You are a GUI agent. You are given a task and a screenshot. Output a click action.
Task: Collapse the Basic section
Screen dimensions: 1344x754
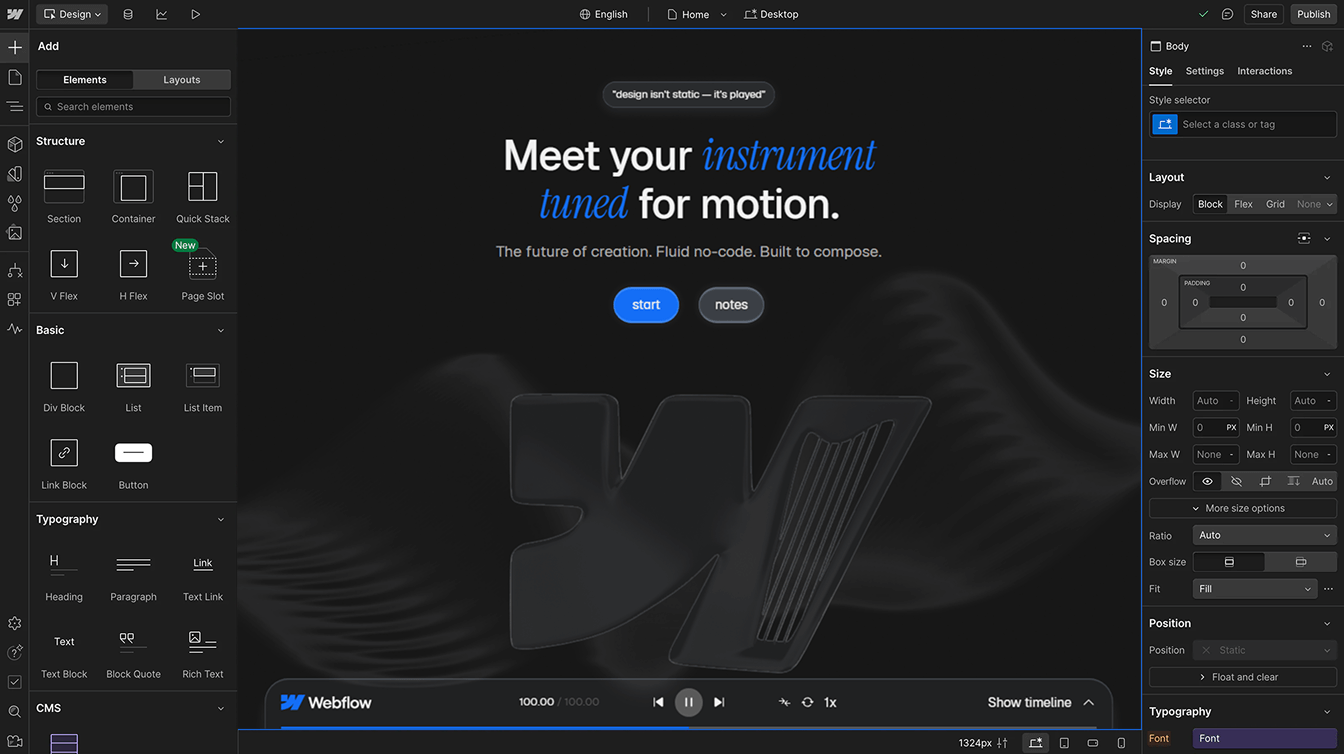click(x=221, y=330)
